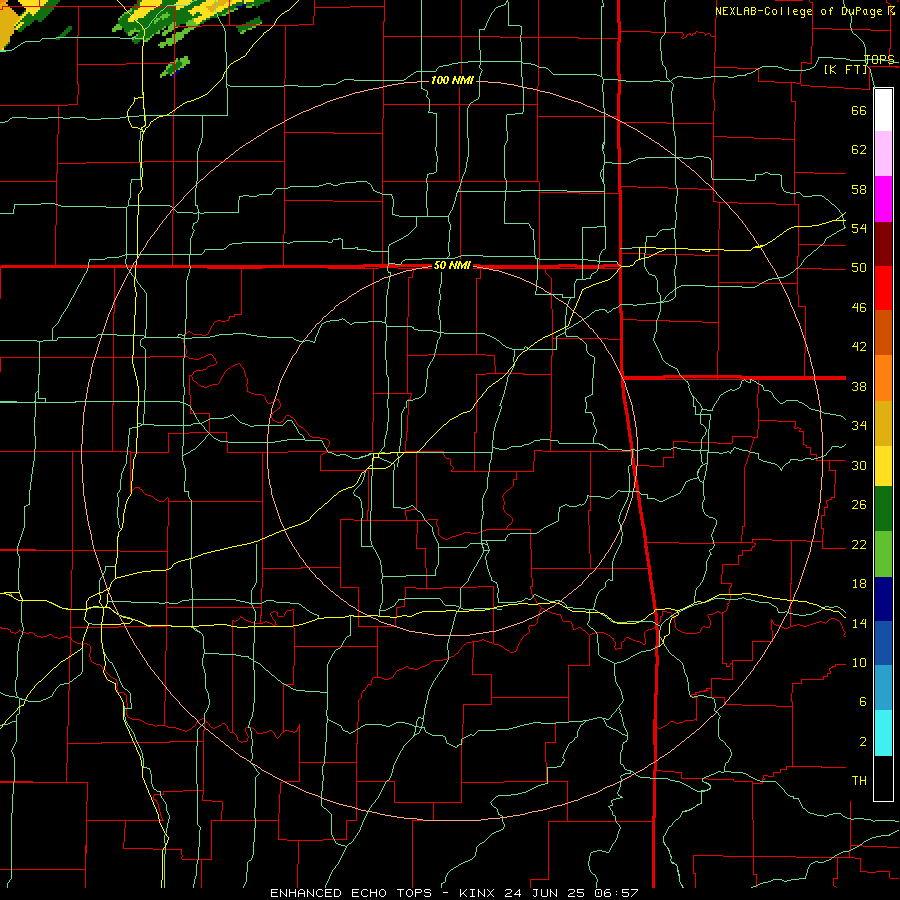
Task: Click the cyan legend swatch
Action: (883, 733)
